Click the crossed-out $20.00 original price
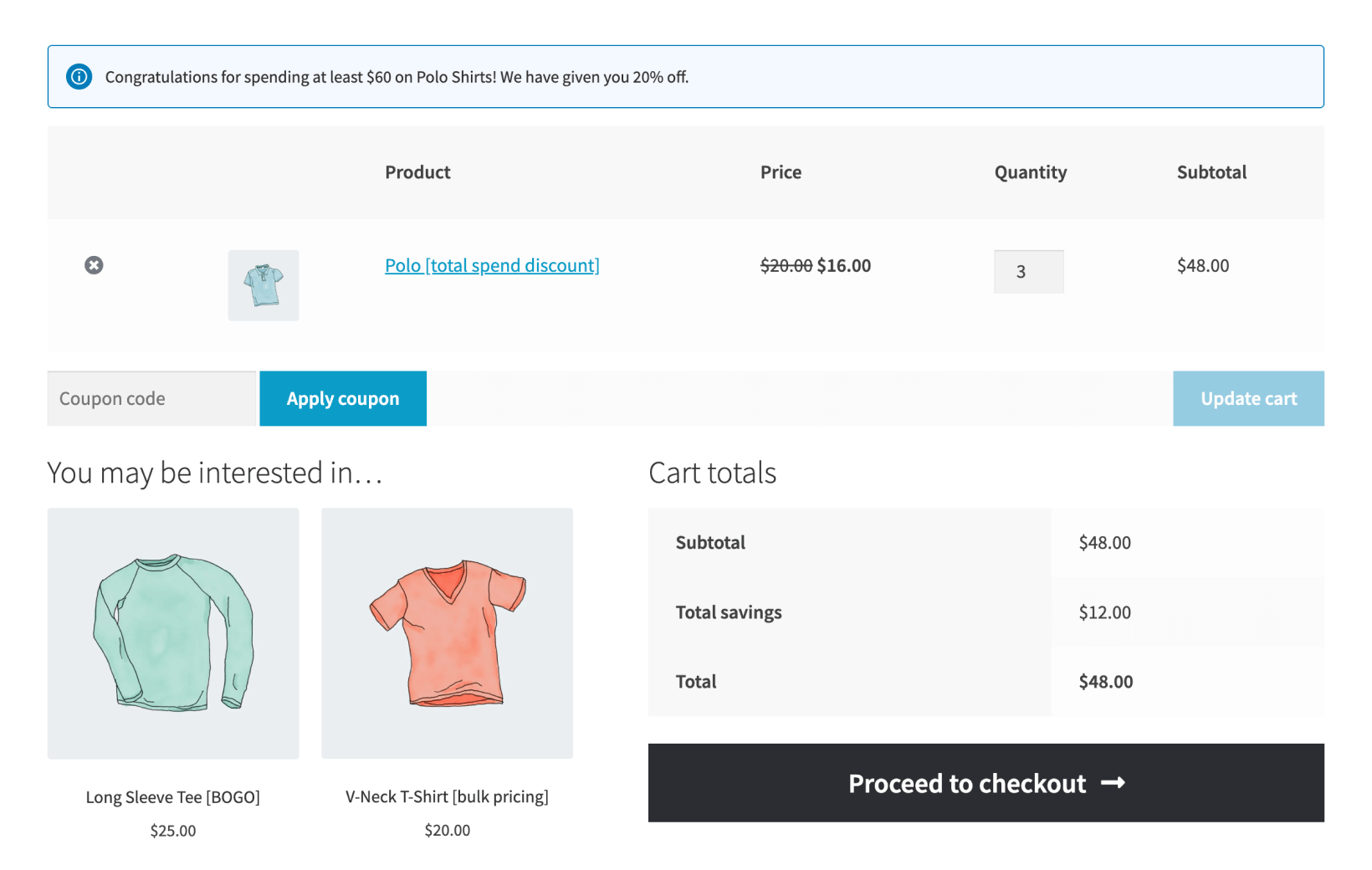1372x870 pixels. pos(786,265)
